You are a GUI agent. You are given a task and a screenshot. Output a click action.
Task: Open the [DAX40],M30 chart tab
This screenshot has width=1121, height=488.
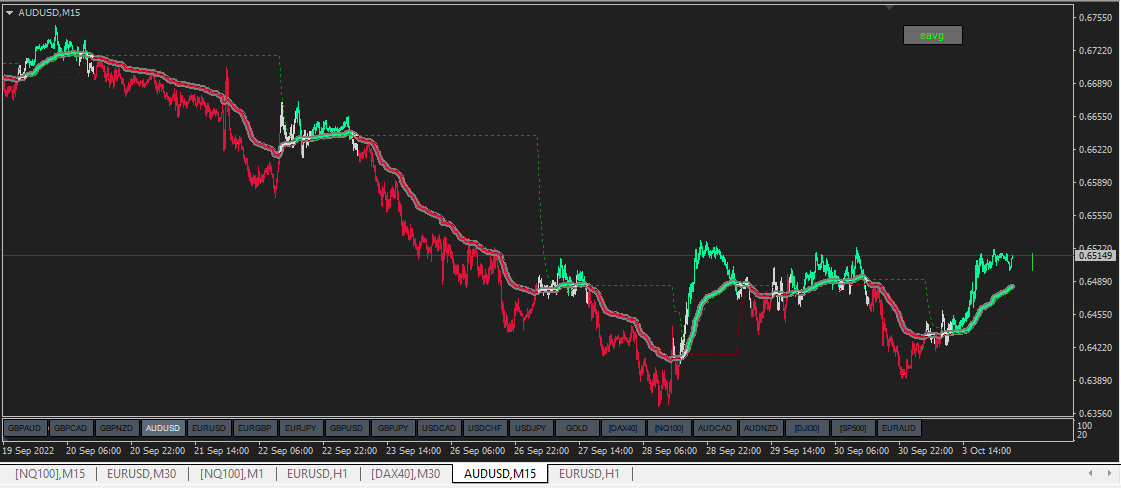click(x=407, y=473)
